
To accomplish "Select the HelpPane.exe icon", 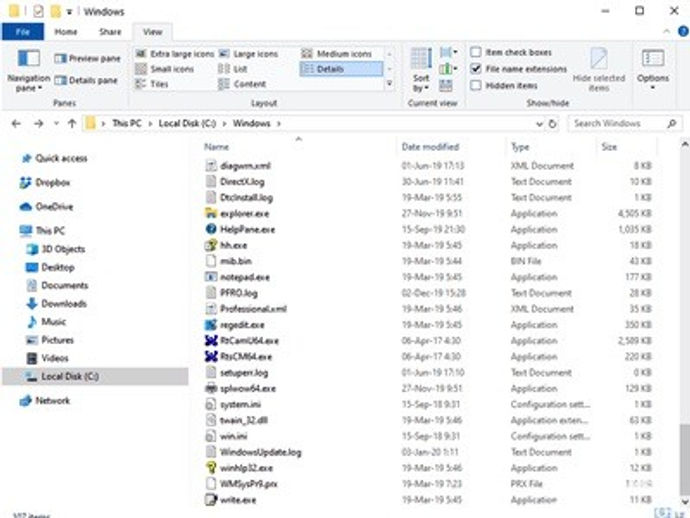I will [x=211, y=229].
